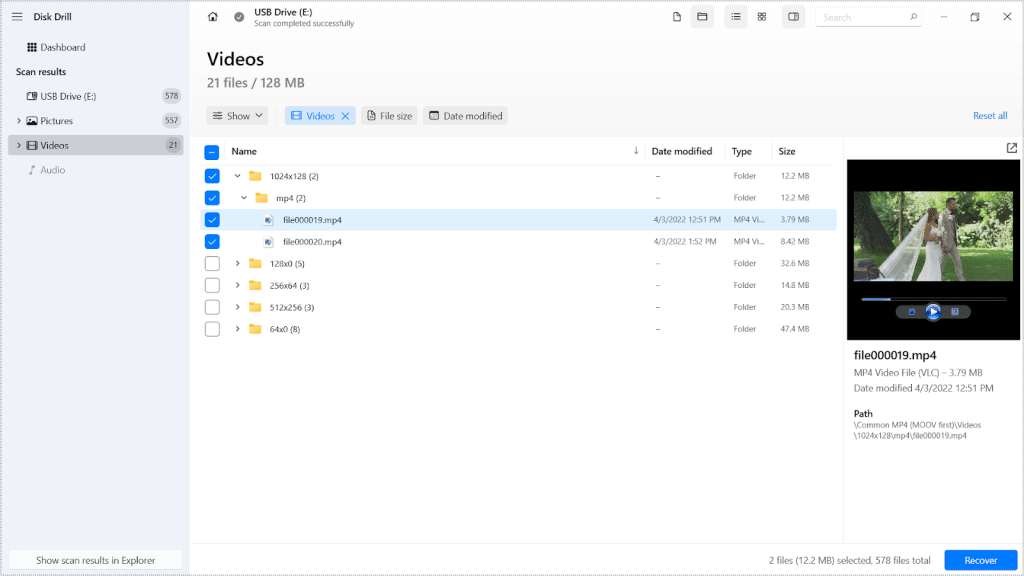Check the 128x0 folder checkbox
The width and height of the screenshot is (1024, 576).
click(212, 264)
